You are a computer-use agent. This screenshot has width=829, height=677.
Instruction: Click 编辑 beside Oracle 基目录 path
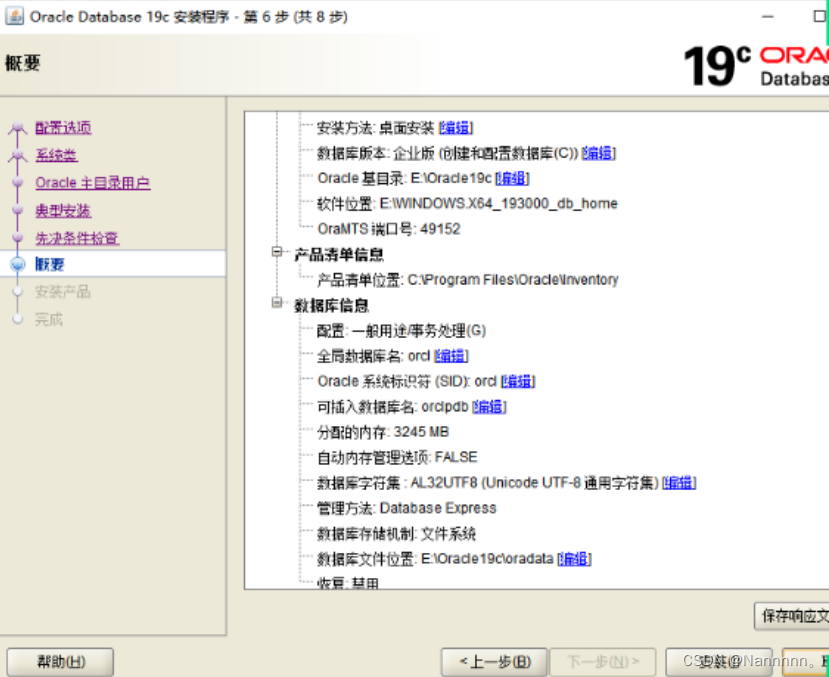pos(511,177)
